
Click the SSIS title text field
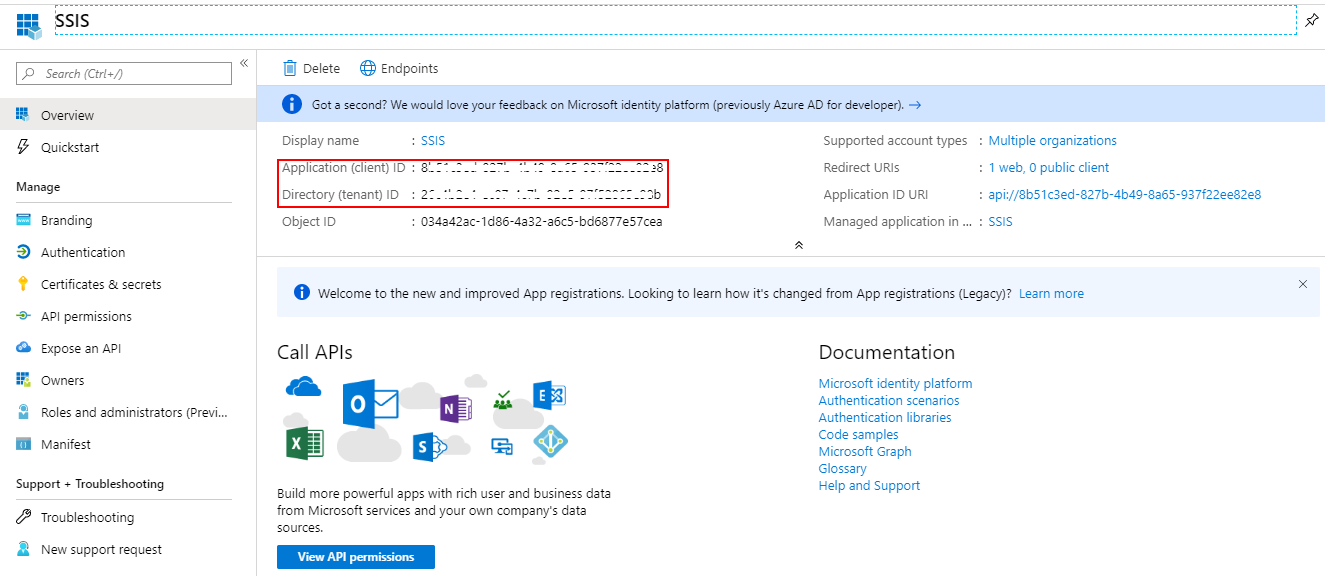676,20
